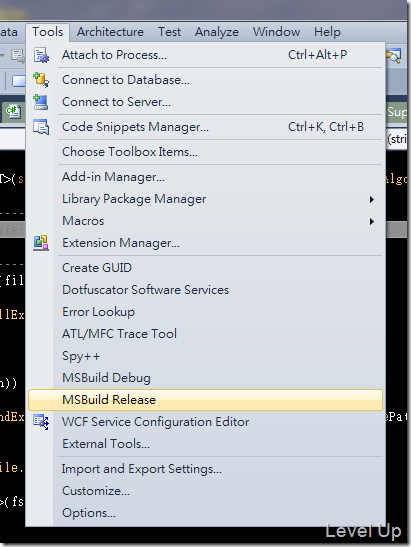This screenshot has height=547, width=411.
Task: Open the Tools menu
Action: click(x=47, y=32)
